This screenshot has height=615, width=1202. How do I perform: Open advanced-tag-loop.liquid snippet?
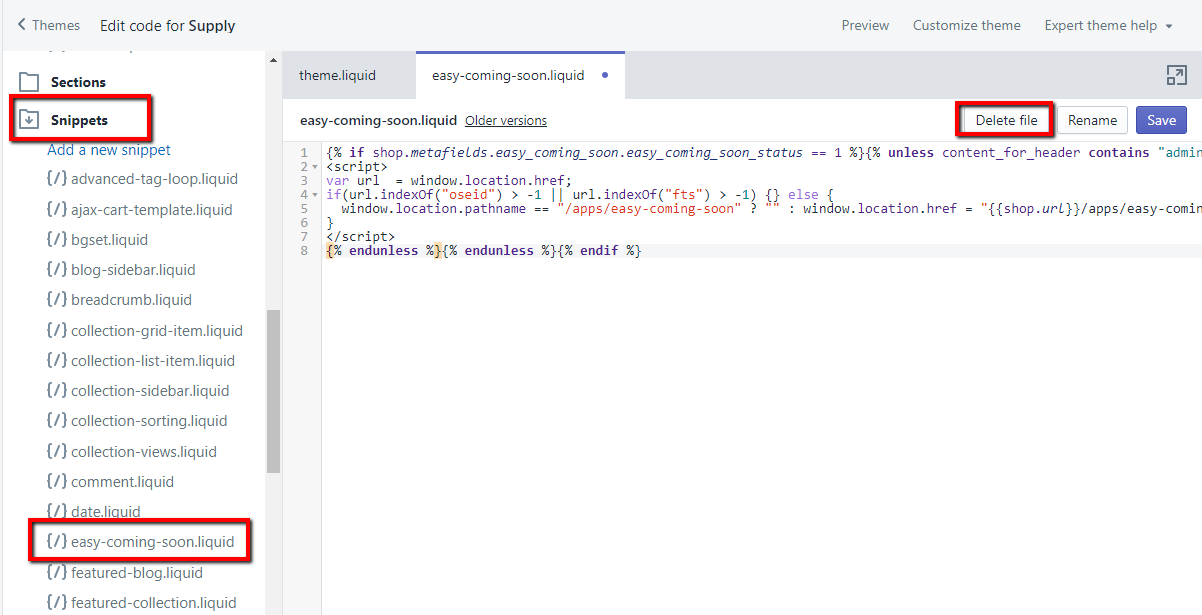(x=154, y=179)
